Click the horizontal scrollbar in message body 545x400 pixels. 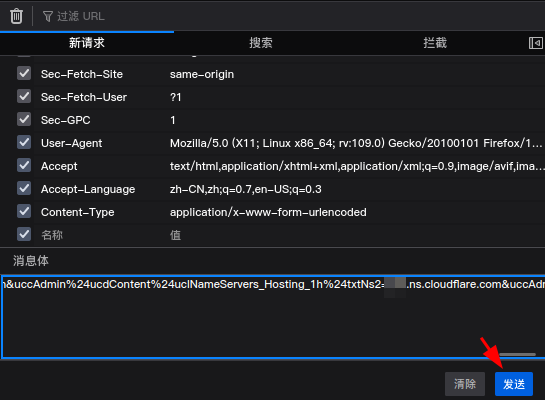(517, 354)
